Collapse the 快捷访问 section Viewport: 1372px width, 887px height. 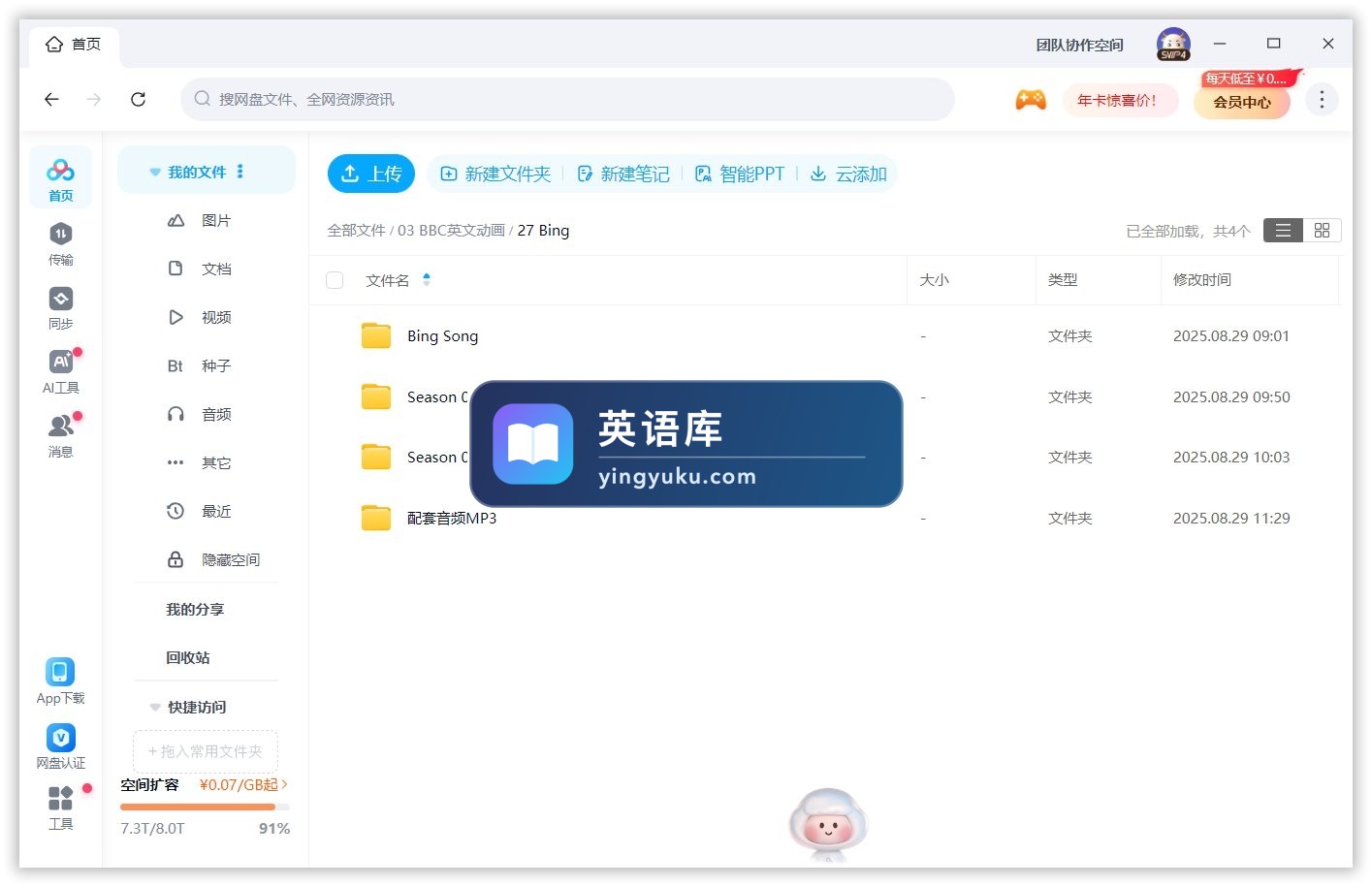point(155,707)
